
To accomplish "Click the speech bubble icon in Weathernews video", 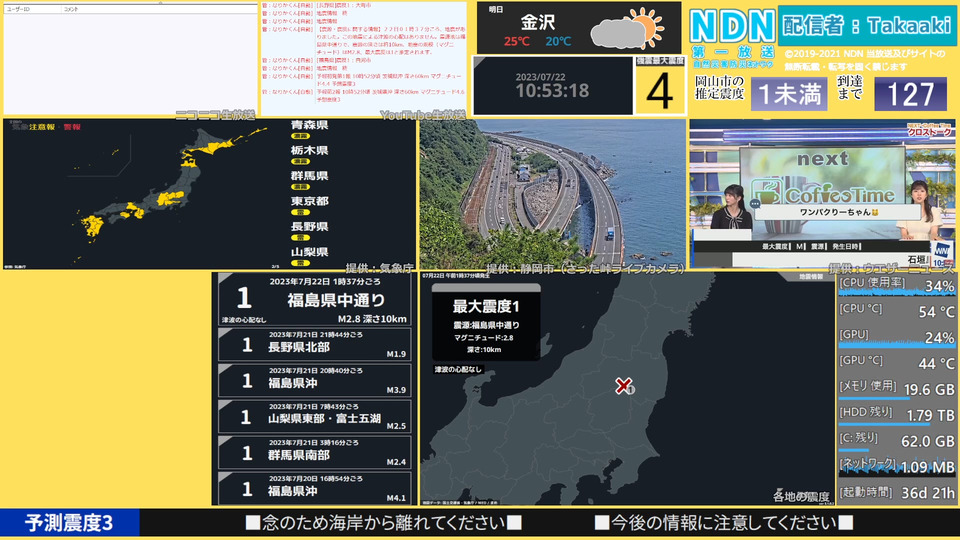I will coord(756,203).
